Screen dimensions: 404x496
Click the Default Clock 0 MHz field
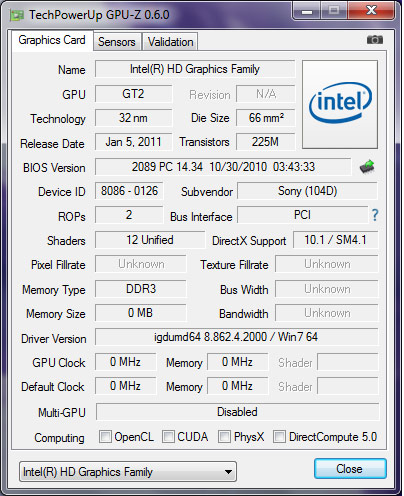point(126,386)
